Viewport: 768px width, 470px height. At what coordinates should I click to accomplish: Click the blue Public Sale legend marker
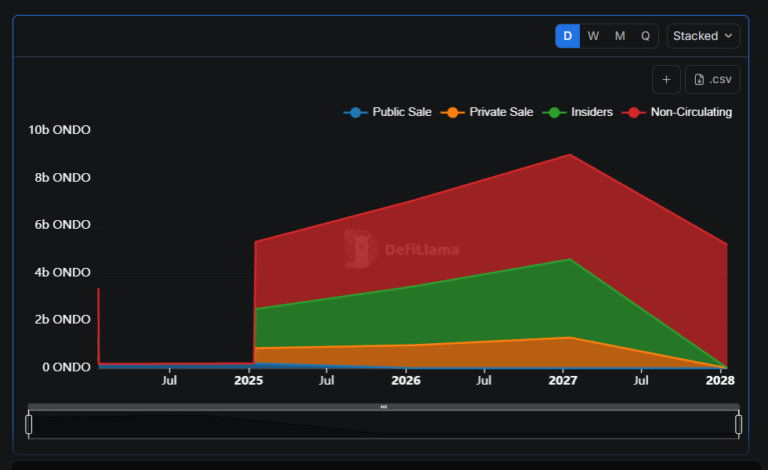353,112
